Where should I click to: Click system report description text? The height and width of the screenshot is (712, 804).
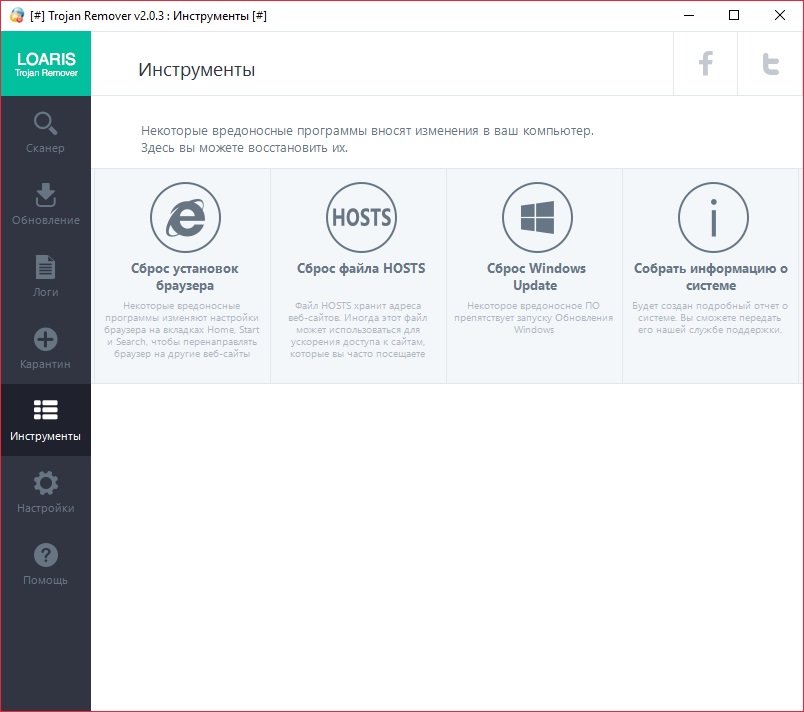[x=710, y=318]
